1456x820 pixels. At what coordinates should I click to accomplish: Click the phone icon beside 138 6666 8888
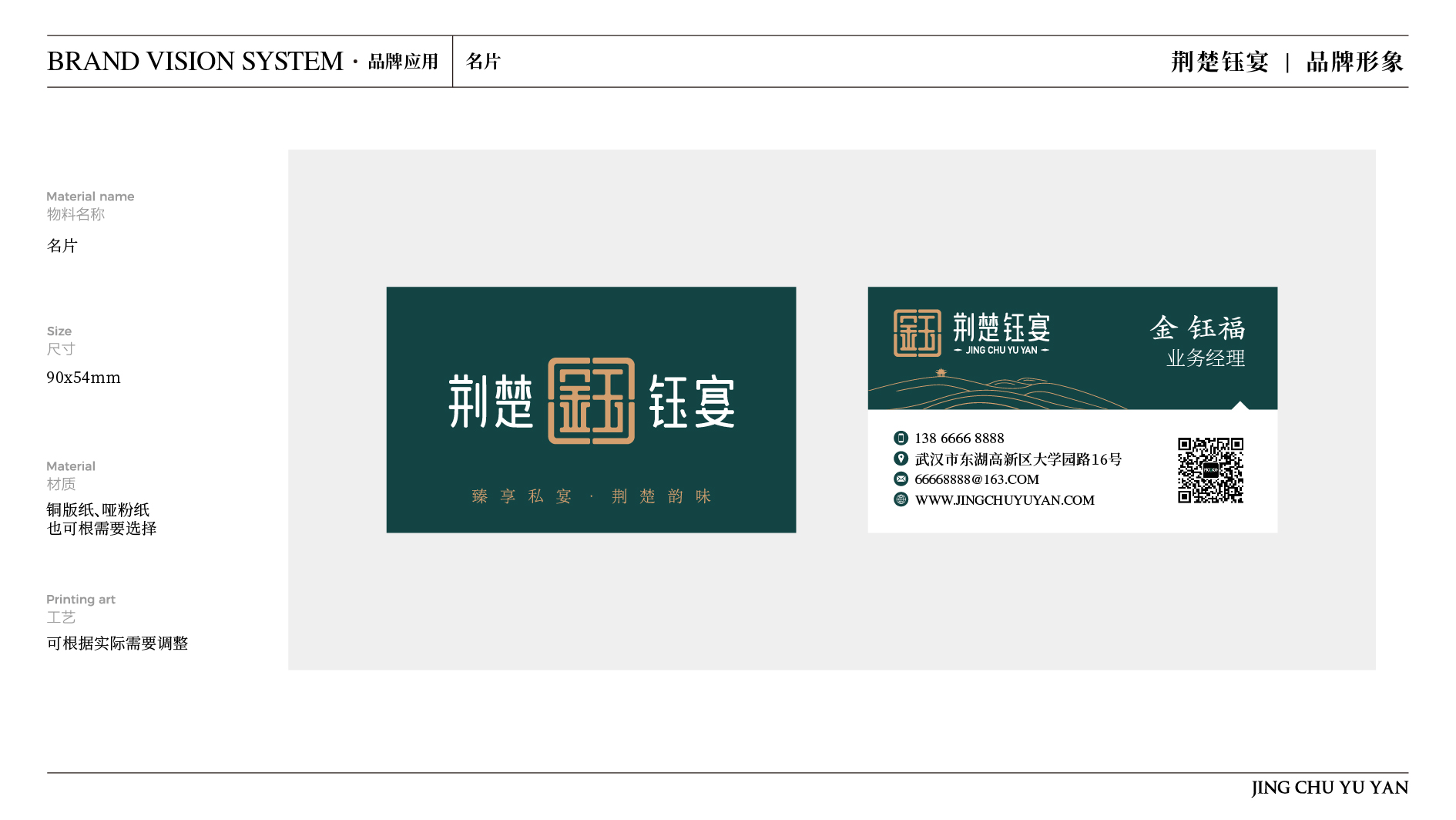(901, 438)
